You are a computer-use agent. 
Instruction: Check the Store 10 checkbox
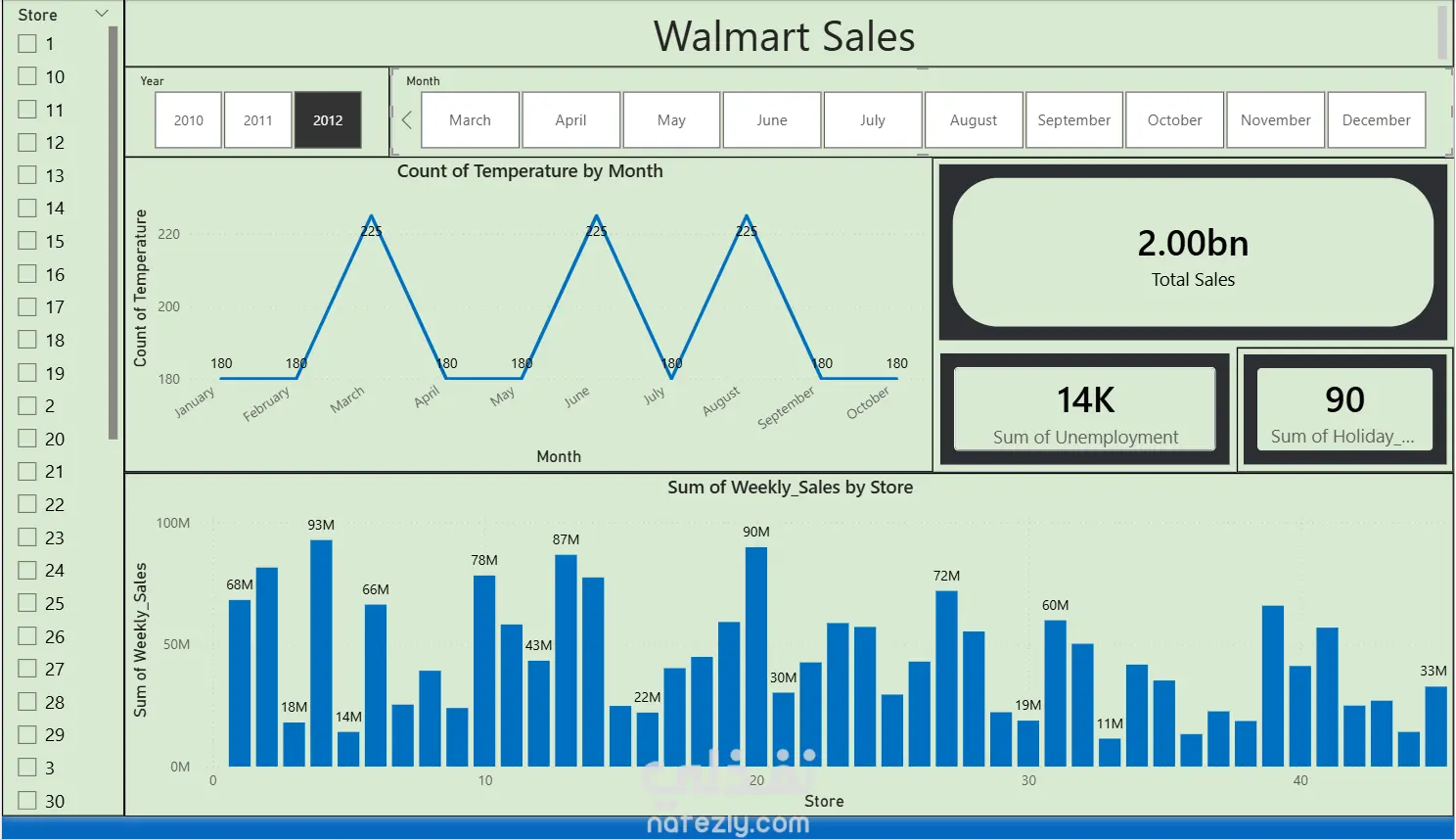click(x=27, y=76)
